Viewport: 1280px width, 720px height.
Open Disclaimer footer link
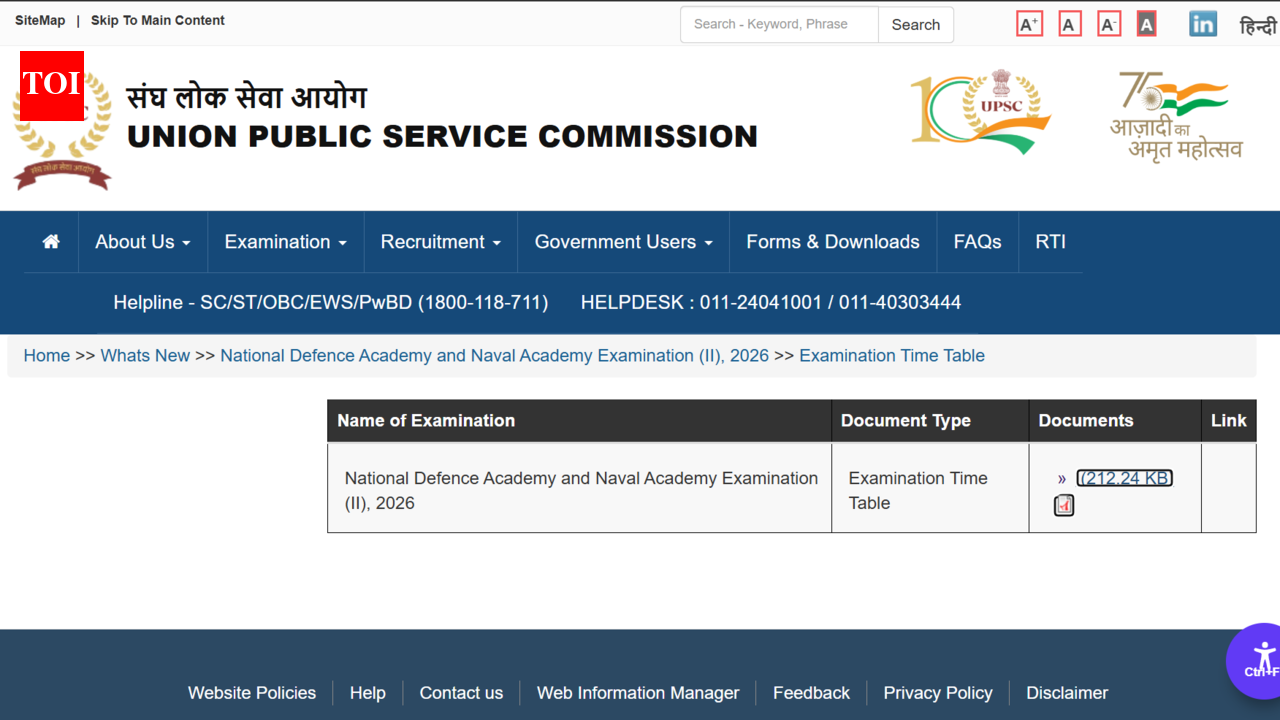coord(1067,692)
